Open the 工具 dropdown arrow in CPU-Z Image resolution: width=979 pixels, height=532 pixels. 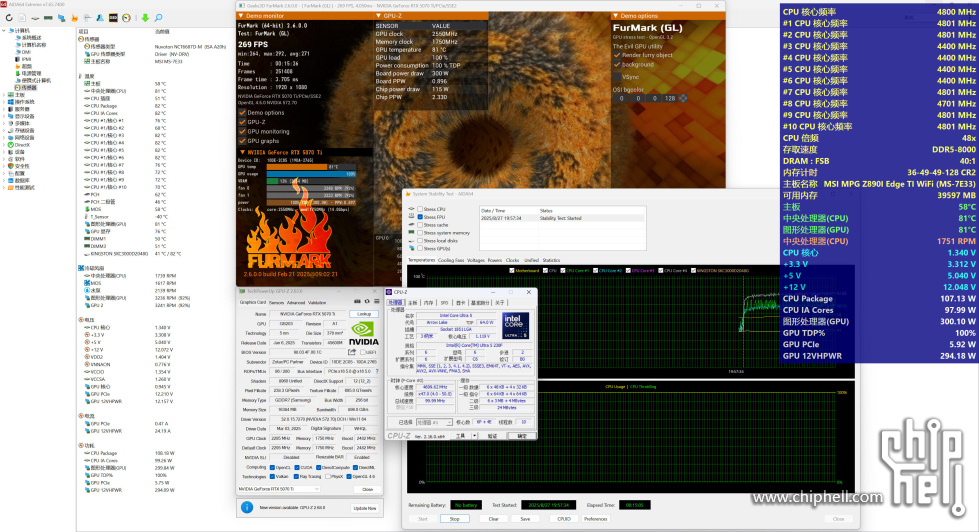pyautogui.click(x=475, y=436)
